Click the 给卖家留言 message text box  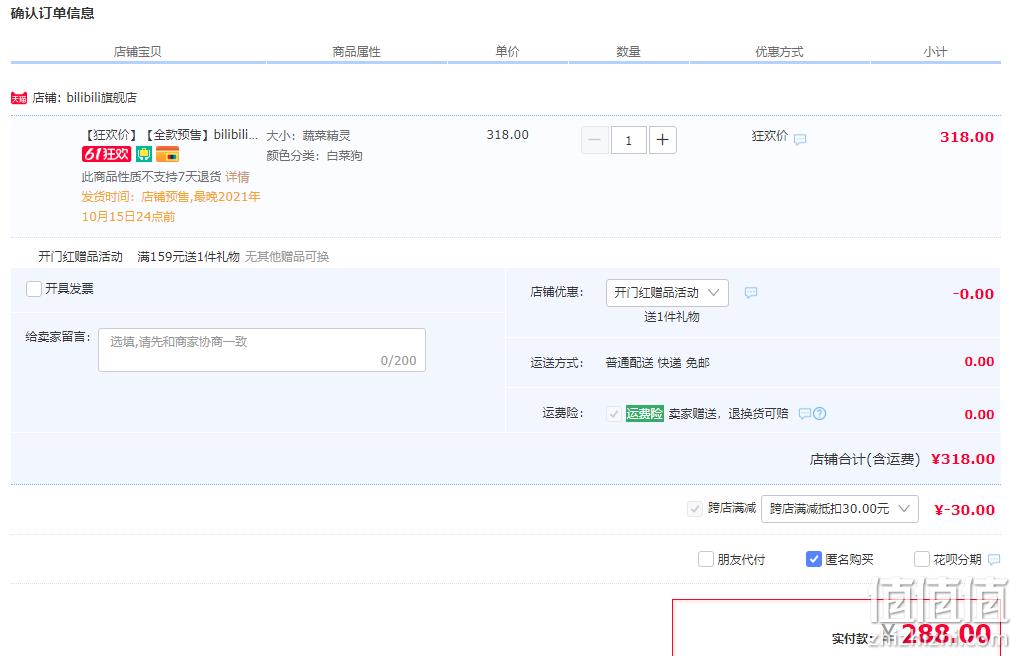point(262,350)
